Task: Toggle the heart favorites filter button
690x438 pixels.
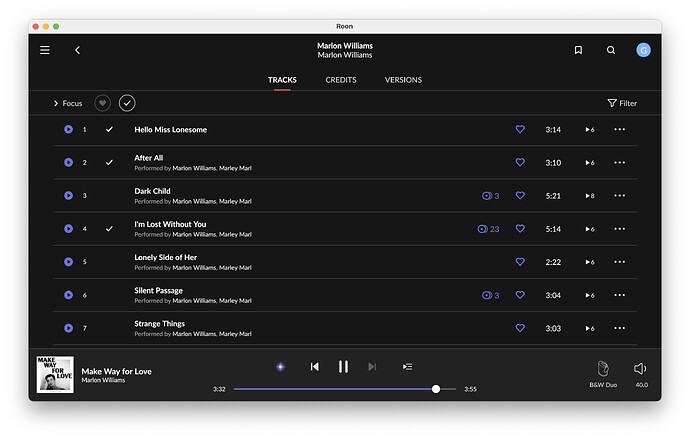Action: point(102,103)
